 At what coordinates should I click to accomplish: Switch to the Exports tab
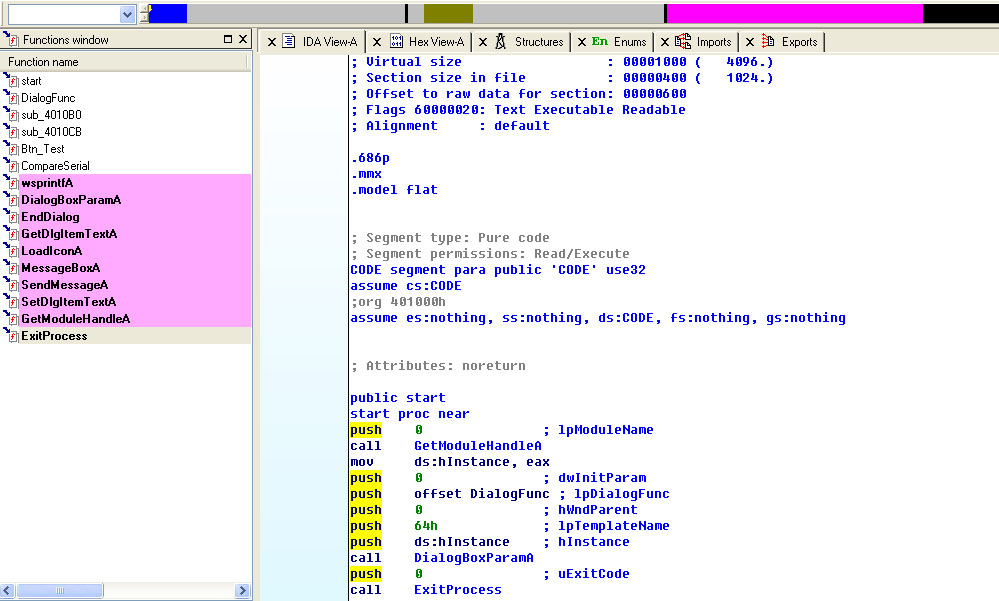(x=799, y=42)
